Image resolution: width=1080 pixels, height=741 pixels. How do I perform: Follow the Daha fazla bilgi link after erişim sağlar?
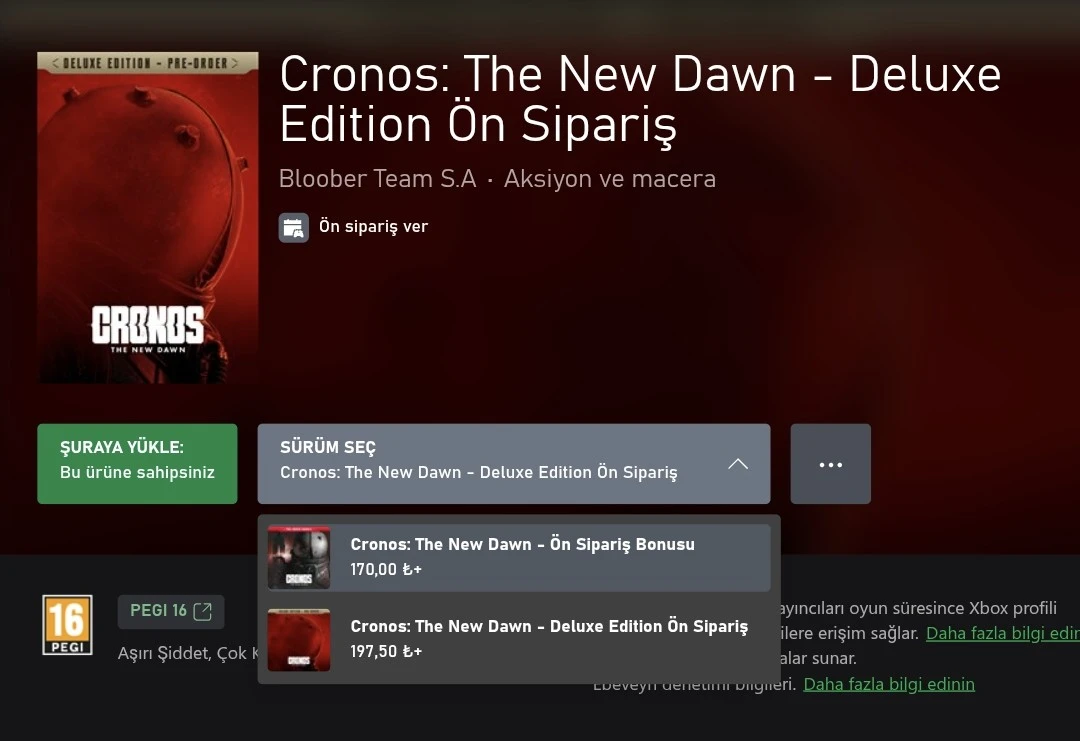[1003, 633]
